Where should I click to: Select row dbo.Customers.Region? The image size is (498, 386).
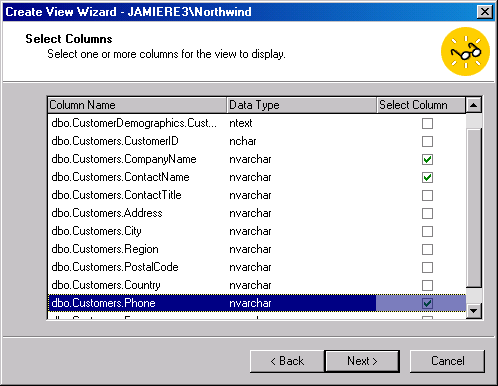(x=257, y=249)
